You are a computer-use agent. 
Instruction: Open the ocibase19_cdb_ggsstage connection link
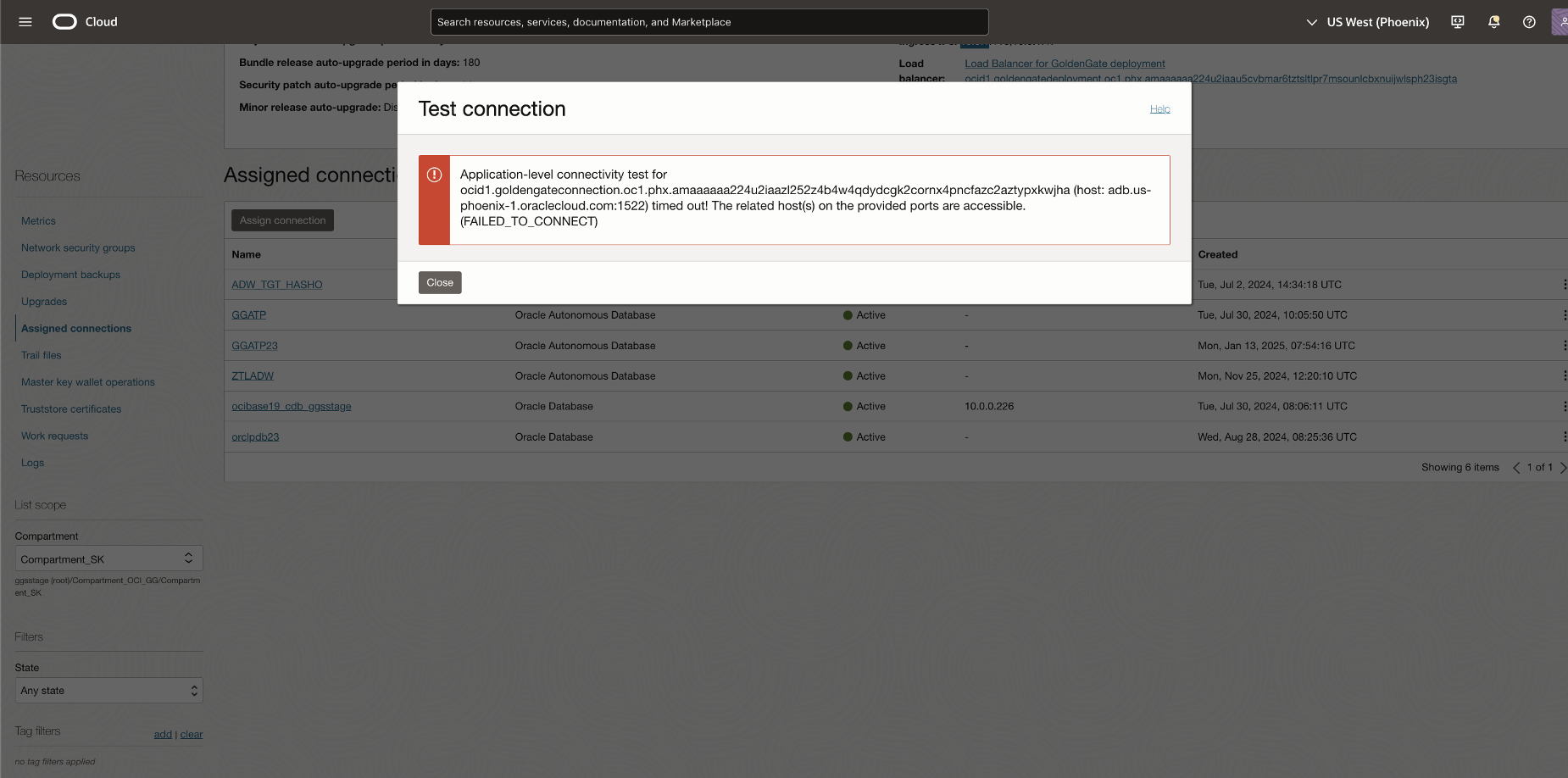point(292,407)
